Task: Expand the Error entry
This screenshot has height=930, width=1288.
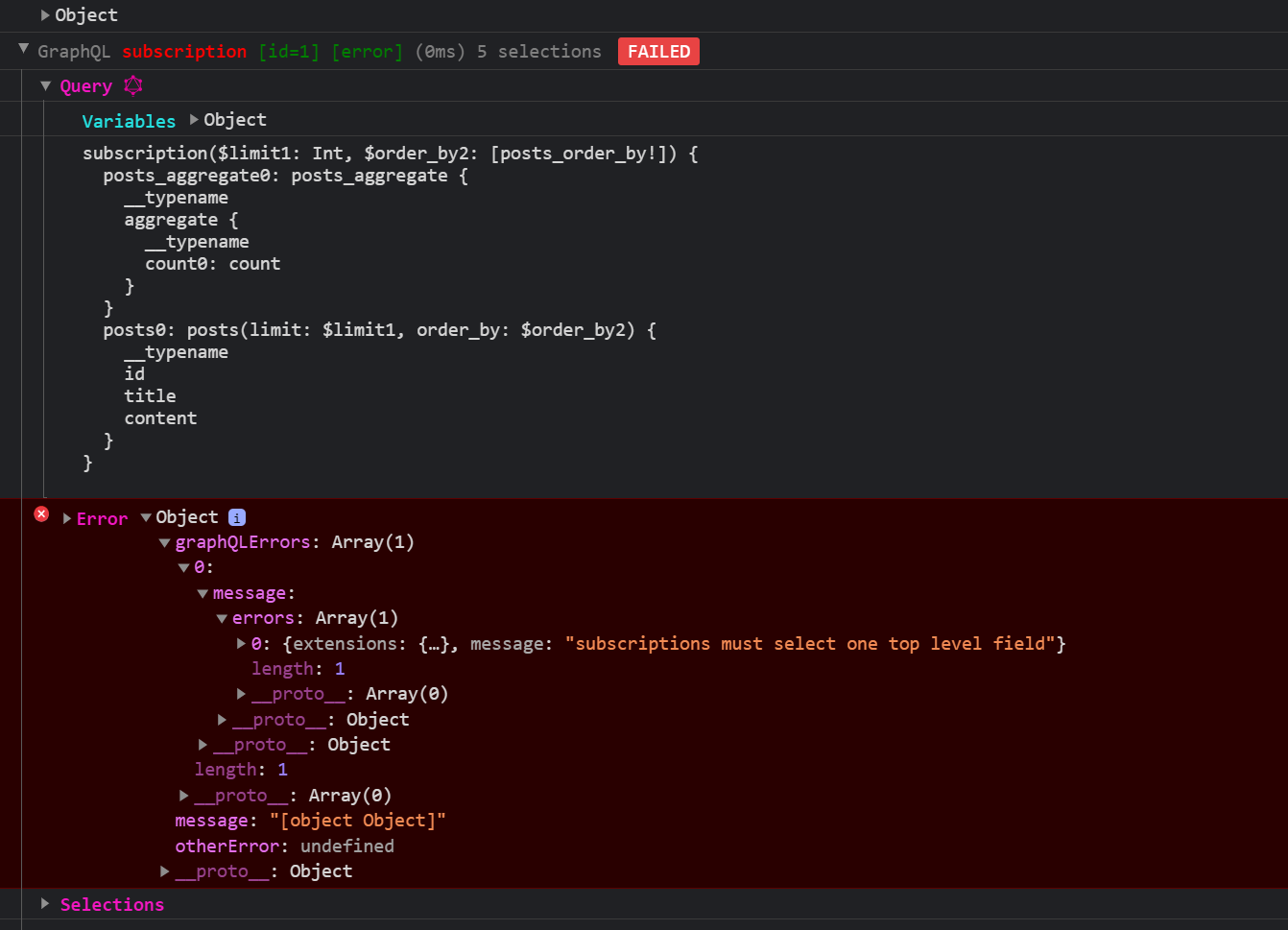Action: tap(66, 518)
